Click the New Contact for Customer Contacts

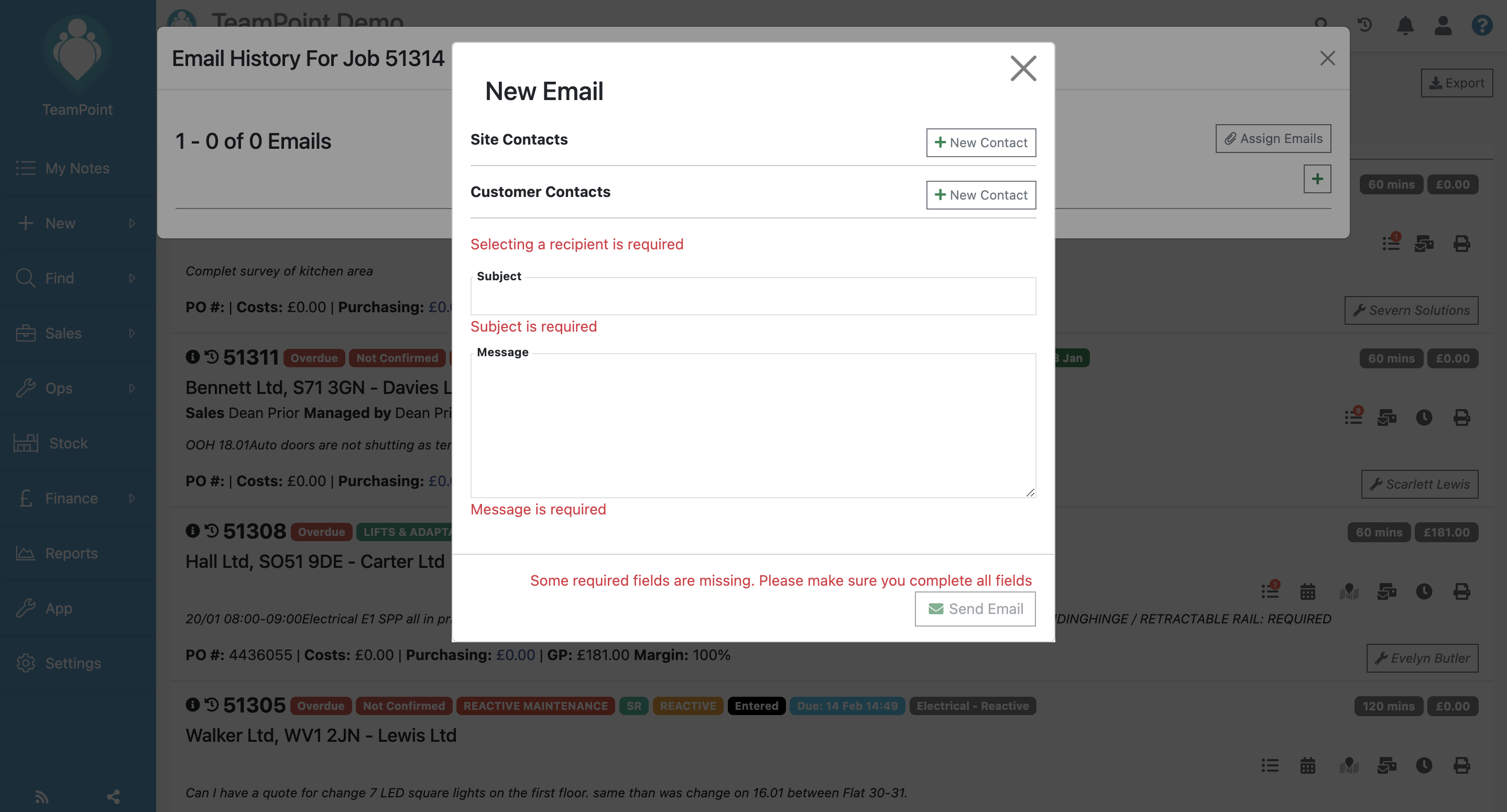point(981,194)
